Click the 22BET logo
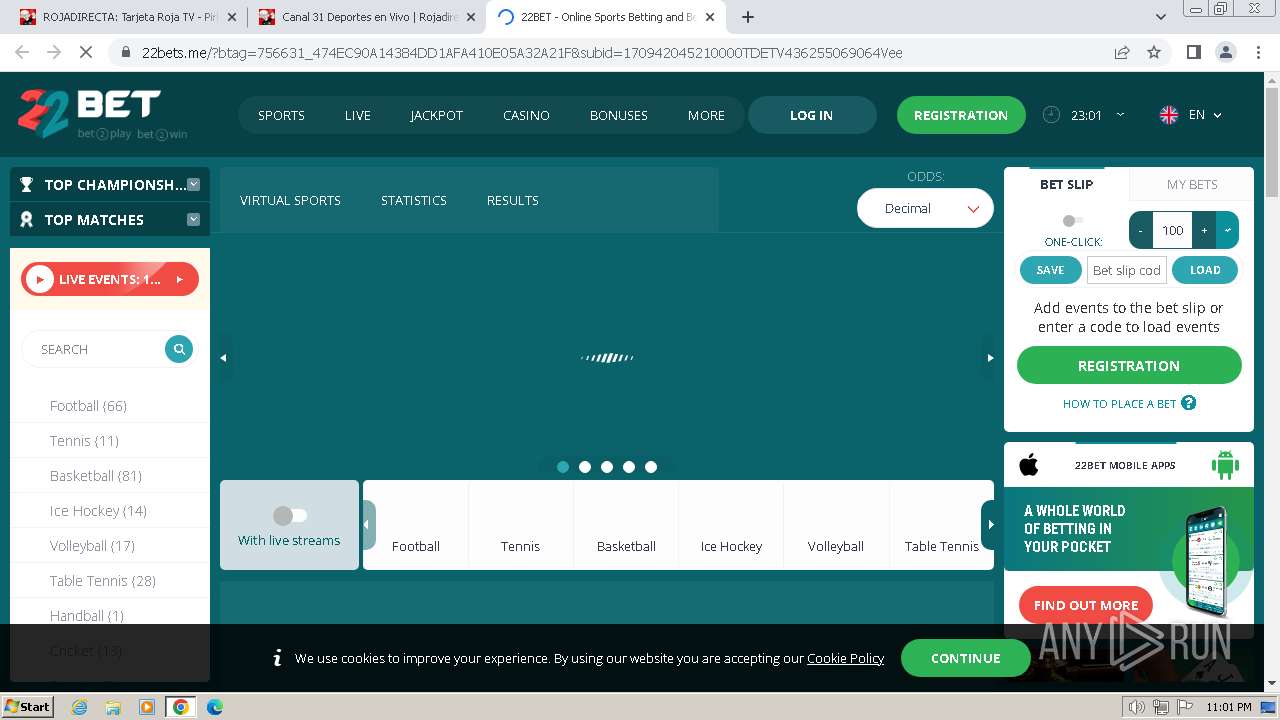This screenshot has height=720, width=1280. point(102,114)
